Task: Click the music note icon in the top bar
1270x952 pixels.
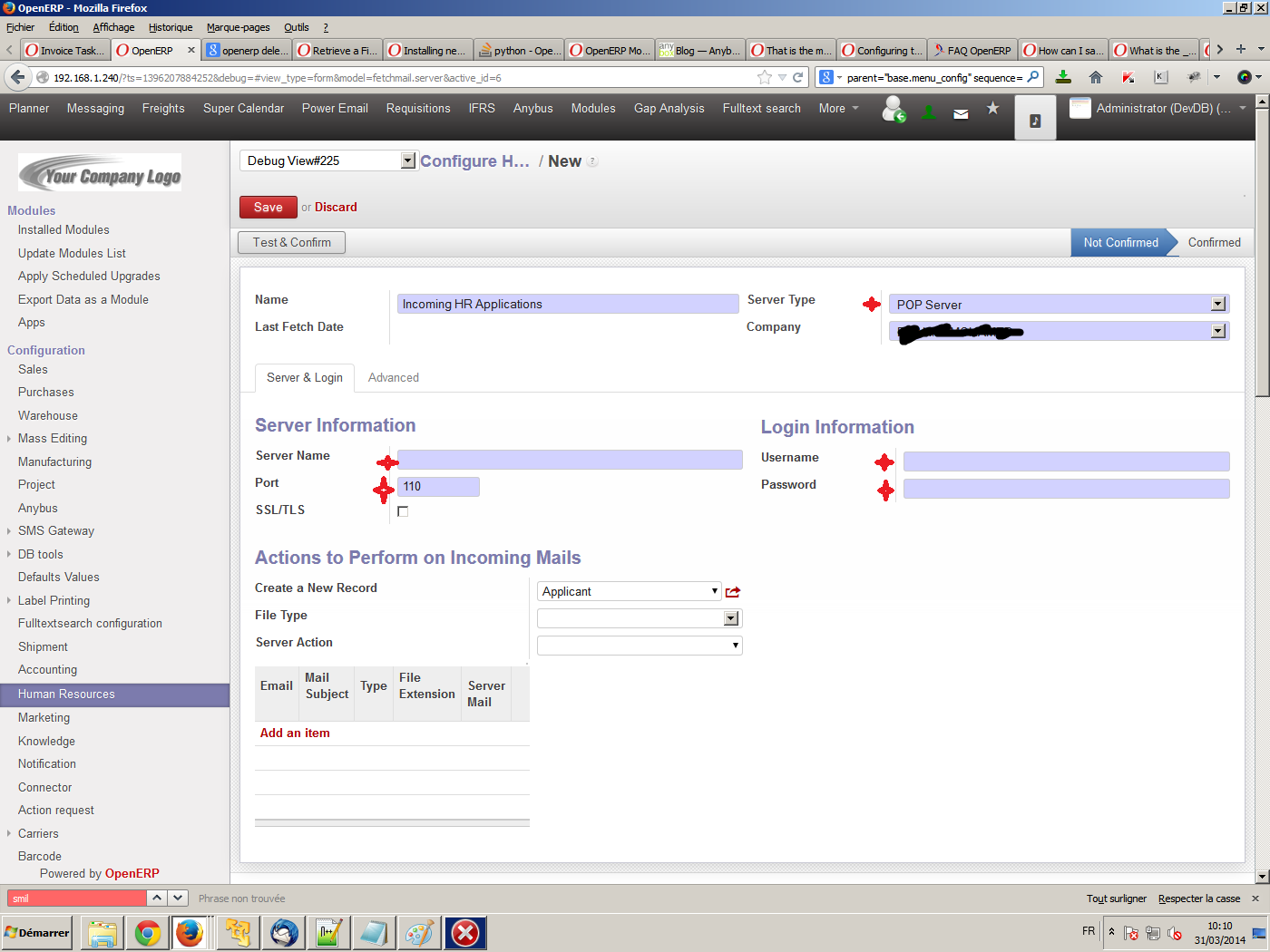Action: tap(1035, 121)
